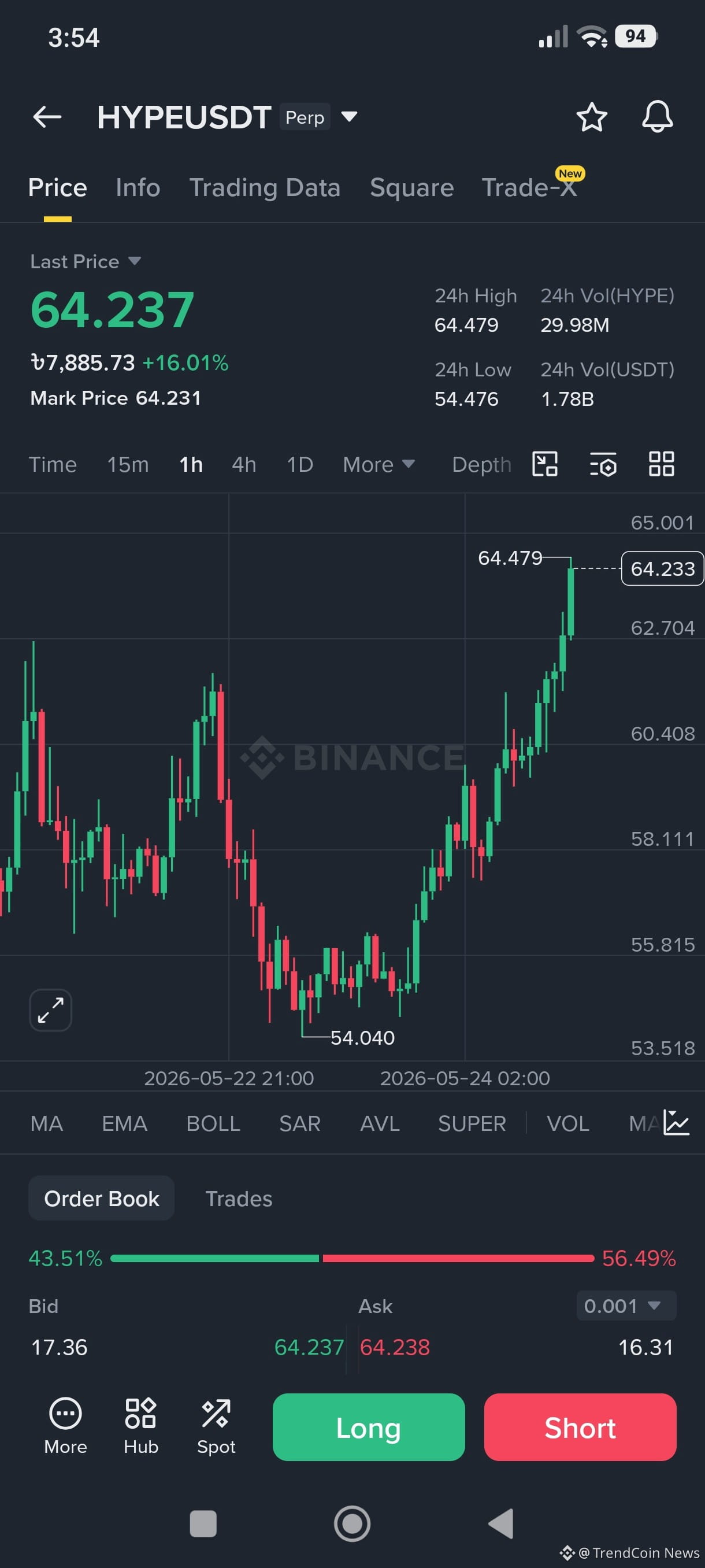Open price alert bell icon
The width and height of the screenshot is (705, 1568).
658,117
